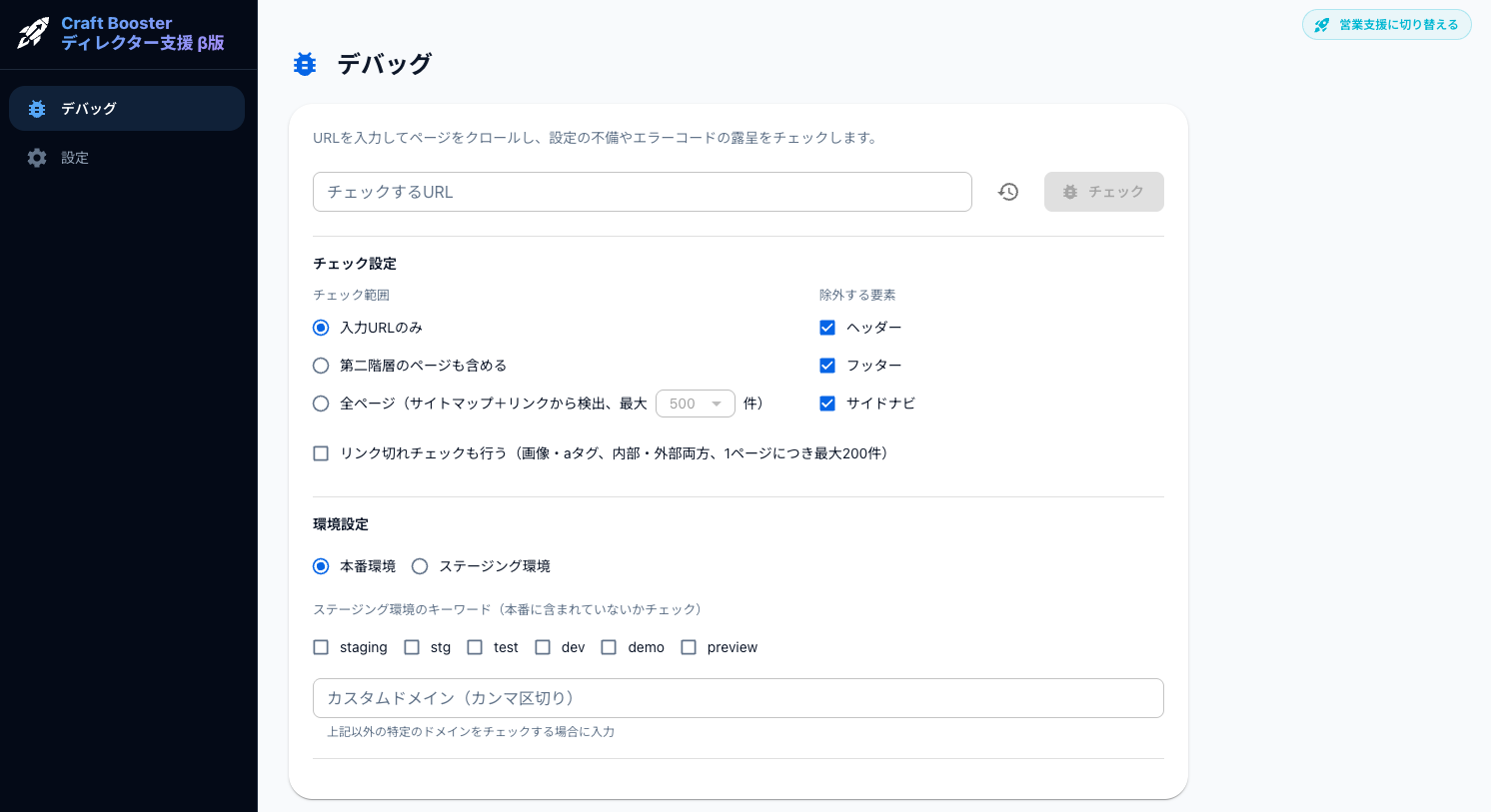Uncheck the ヘッダー exclusion checkbox
The height and width of the screenshot is (812, 1491).
tap(827, 328)
